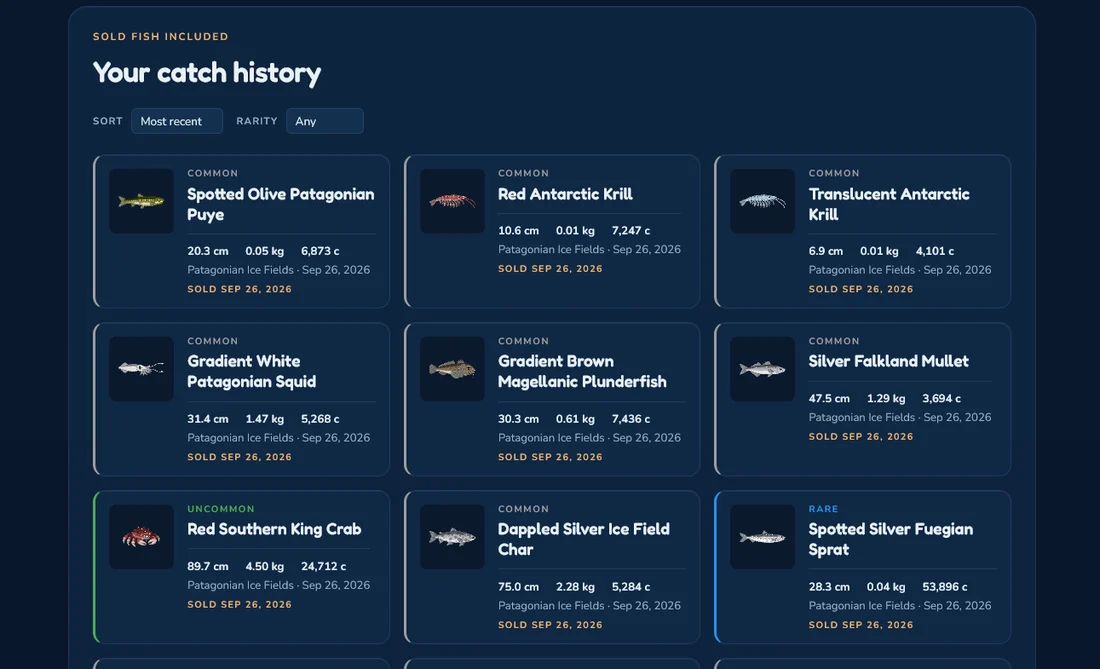
Task: Click the Translucent Antarctic Krill image
Action: (763, 201)
